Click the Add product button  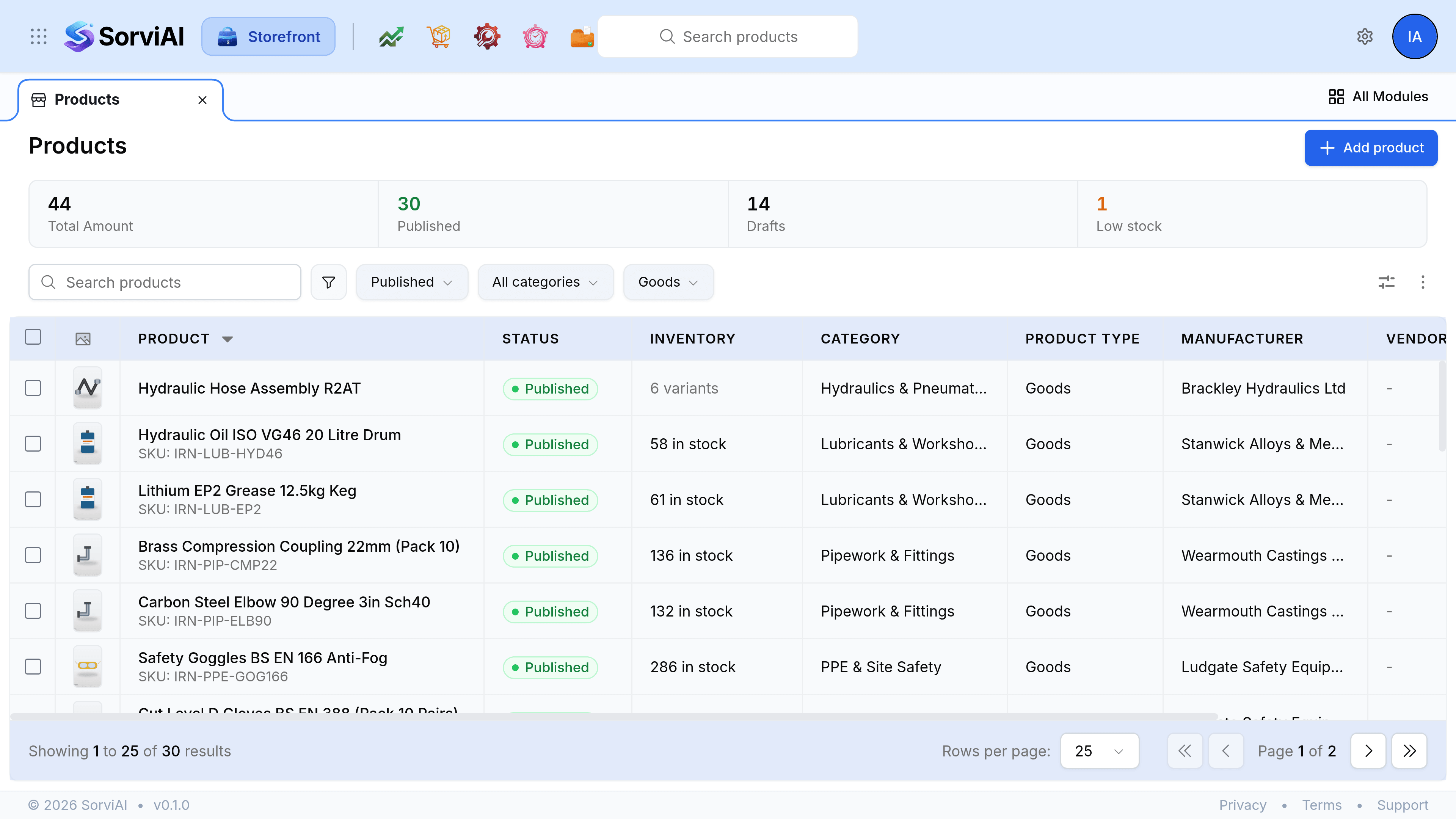pyautogui.click(x=1371, y=148)
